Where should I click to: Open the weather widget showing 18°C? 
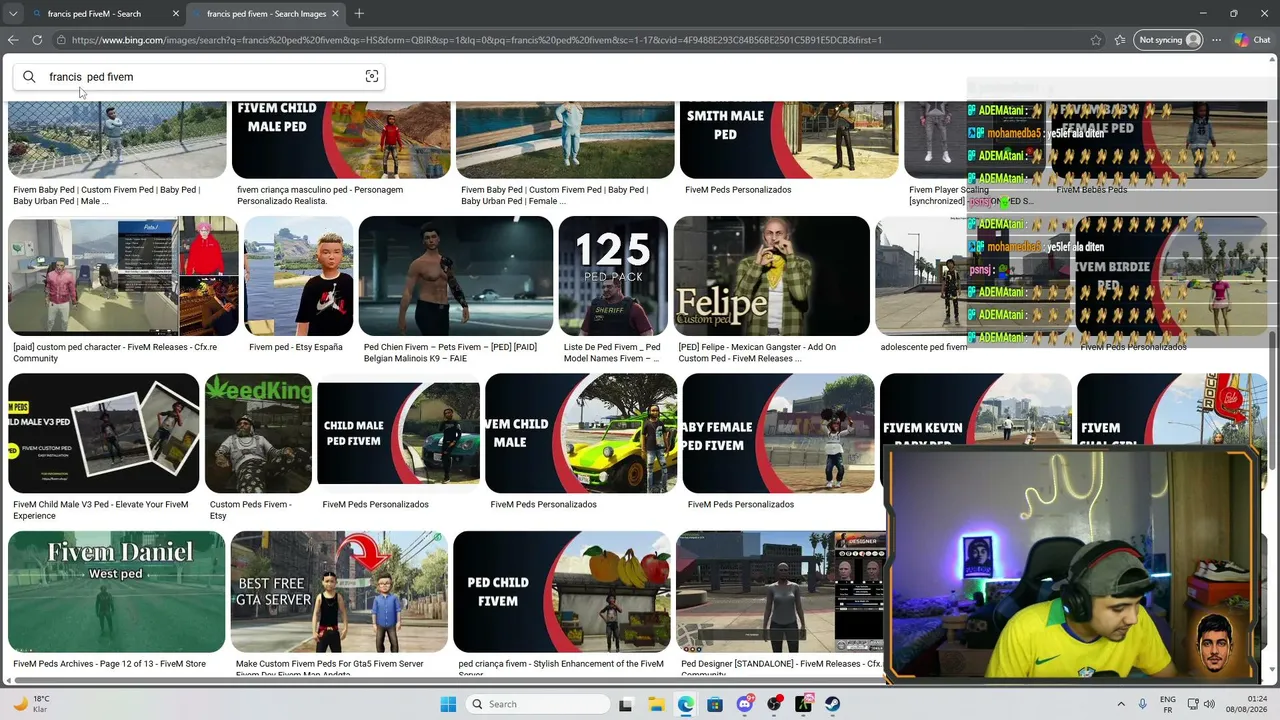[32, 704]
